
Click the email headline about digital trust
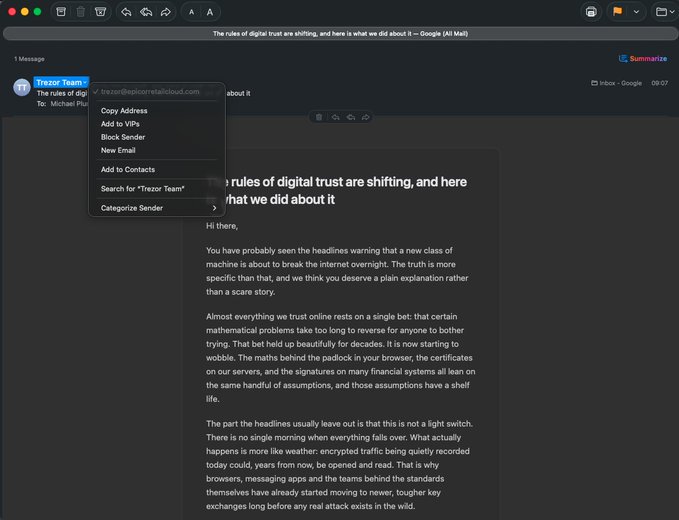336,191
